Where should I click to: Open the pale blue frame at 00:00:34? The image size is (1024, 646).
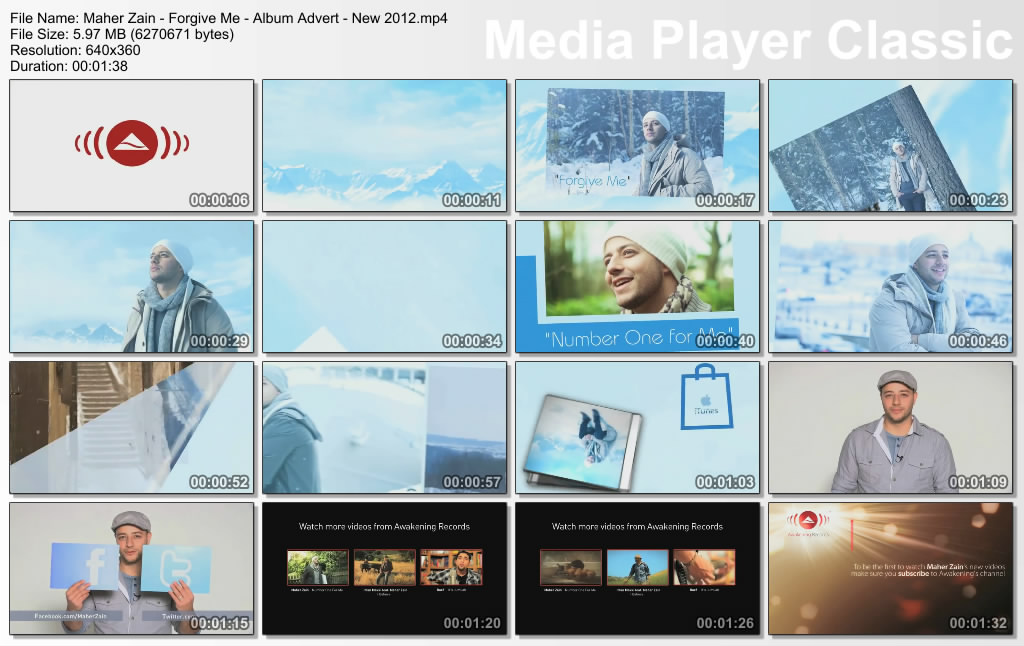[384, 287]
